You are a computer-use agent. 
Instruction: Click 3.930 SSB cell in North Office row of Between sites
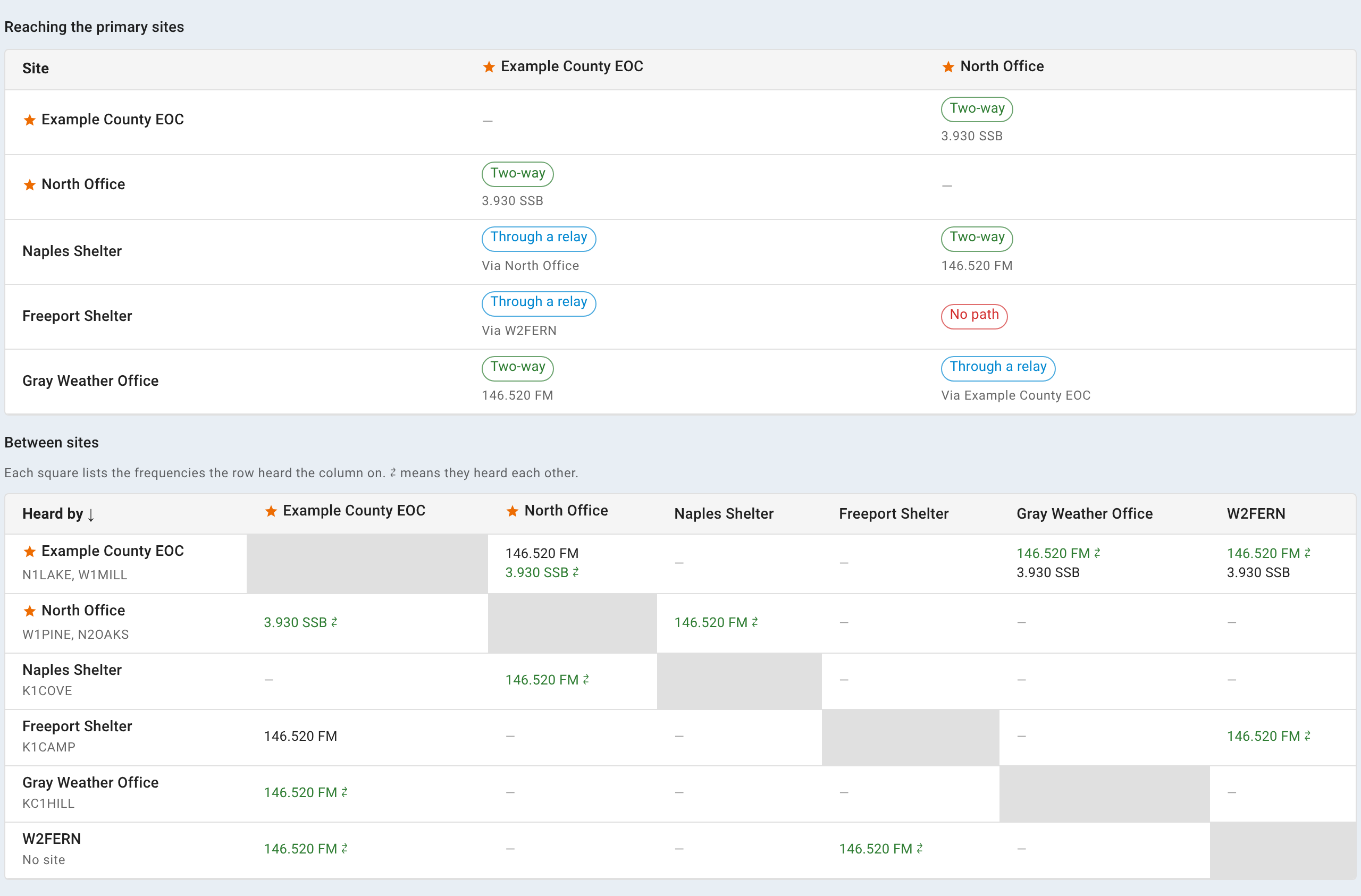click(300, 623)
